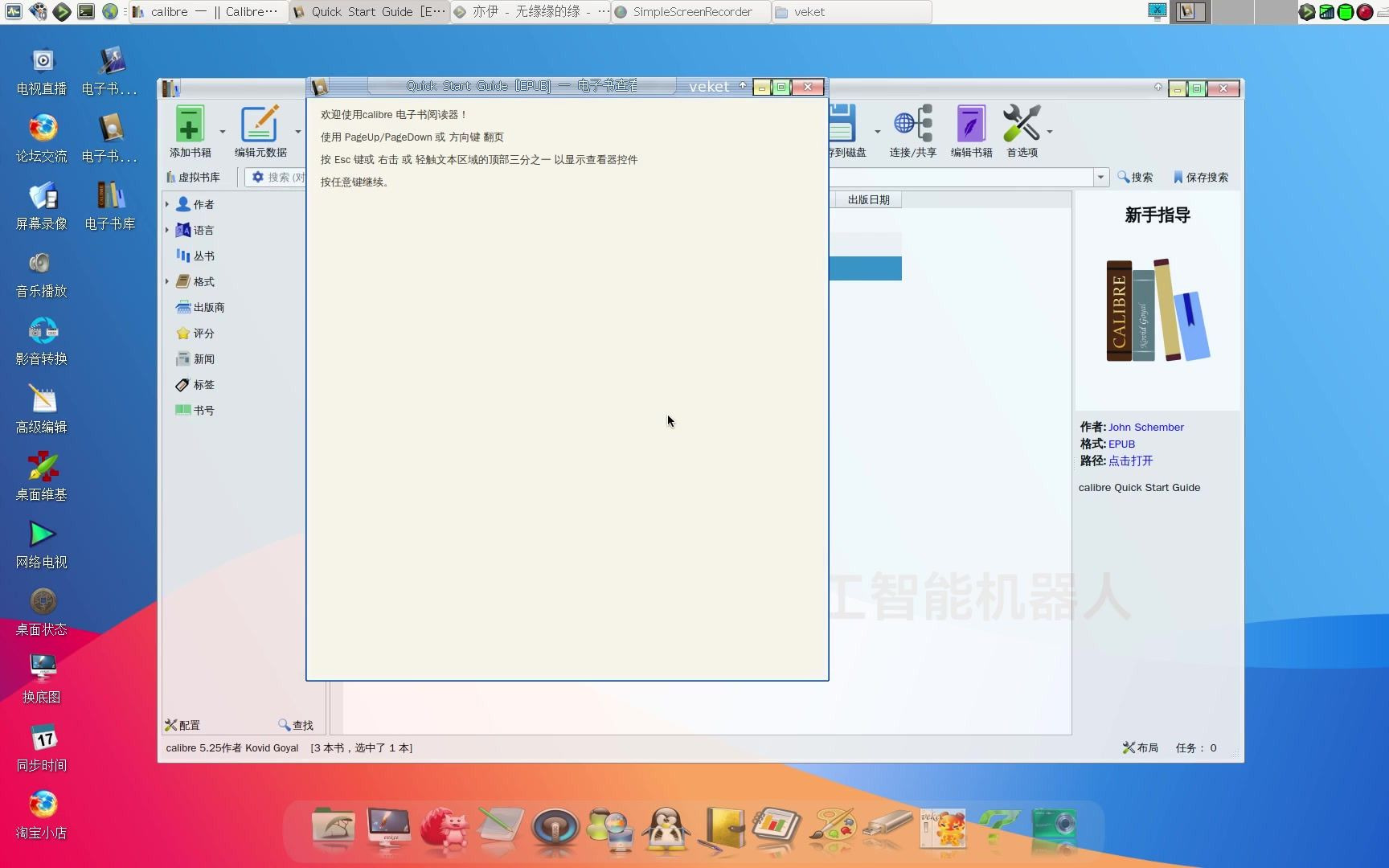Switch to the veket folder taskbar entry

pyautogui.click(x=851, y=11)
